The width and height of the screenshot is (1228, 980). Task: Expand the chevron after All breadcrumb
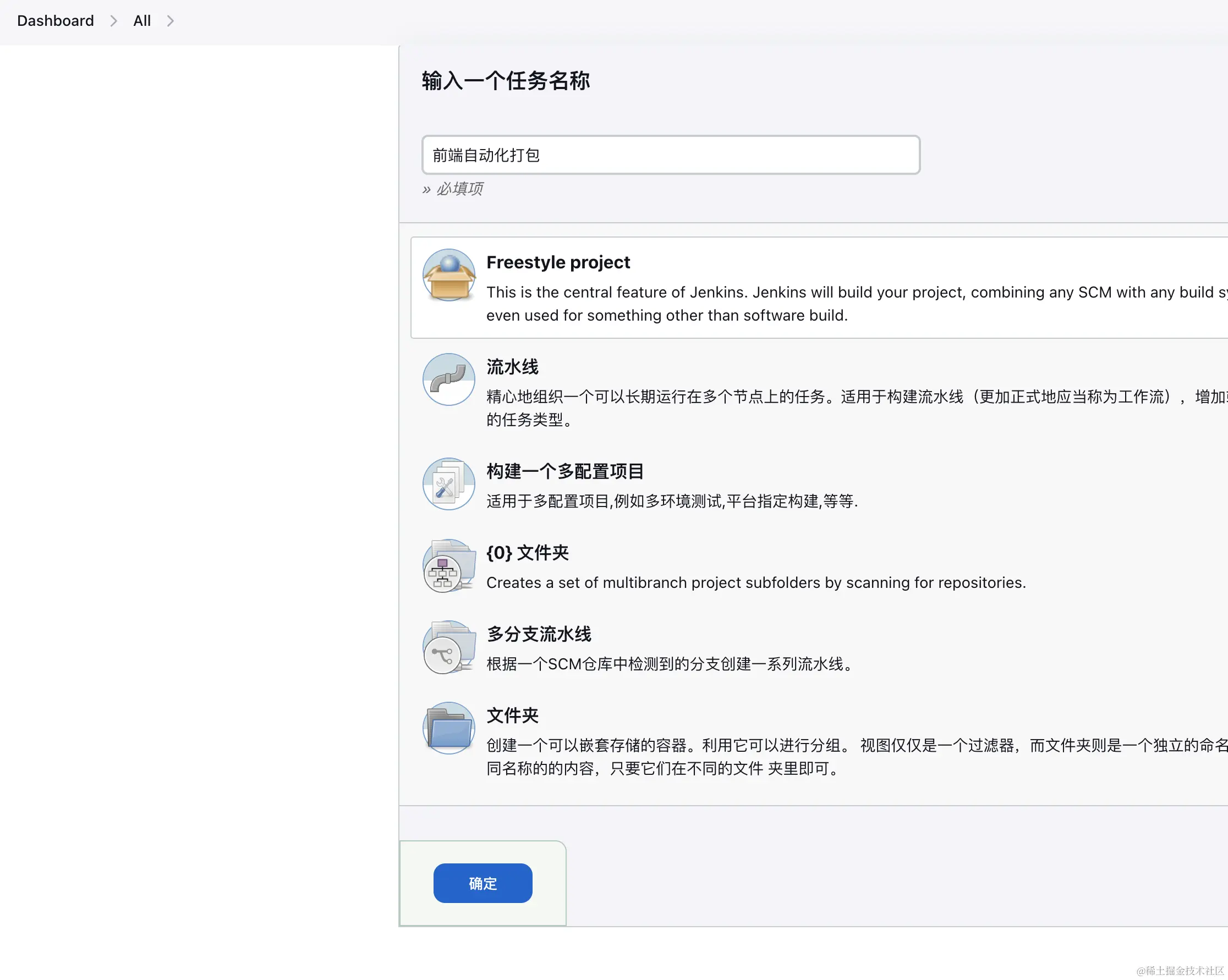(x=170, y=20)
